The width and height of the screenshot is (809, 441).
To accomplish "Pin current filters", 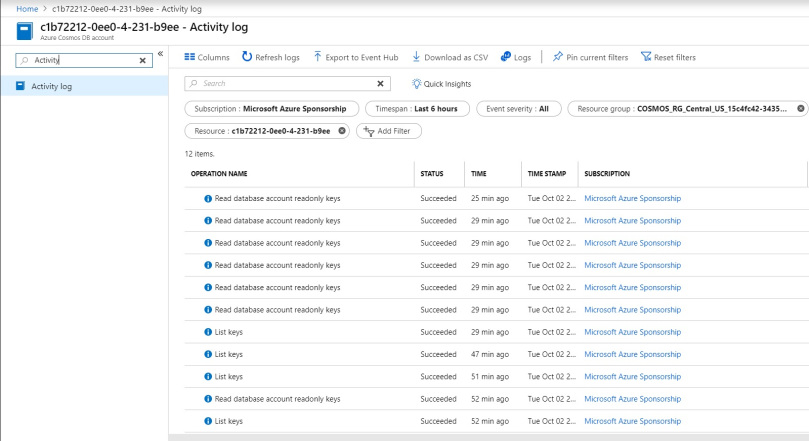I will tap(590, 57).
